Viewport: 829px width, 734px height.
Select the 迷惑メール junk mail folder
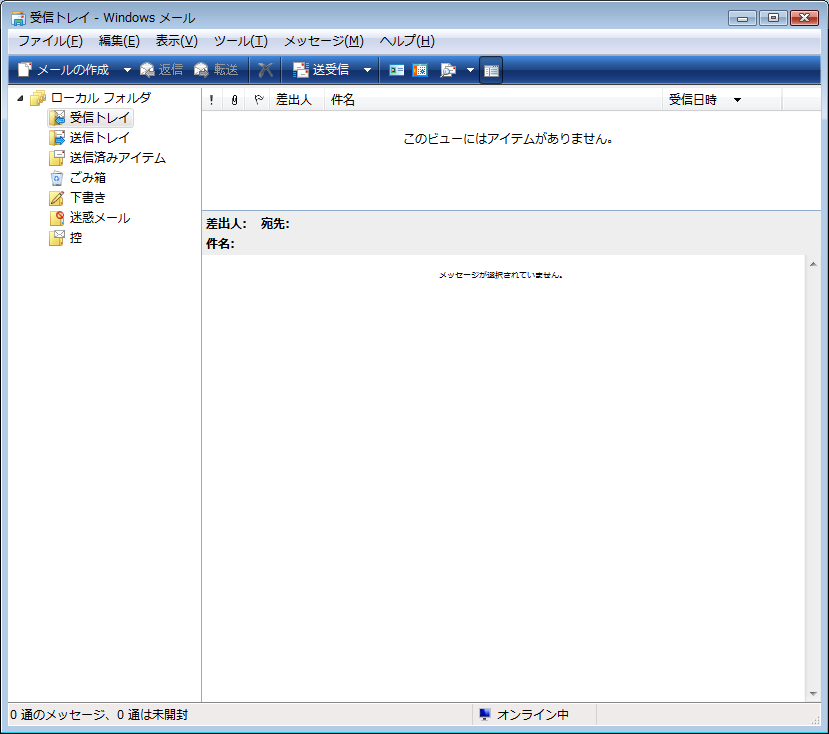click(100, 218)
